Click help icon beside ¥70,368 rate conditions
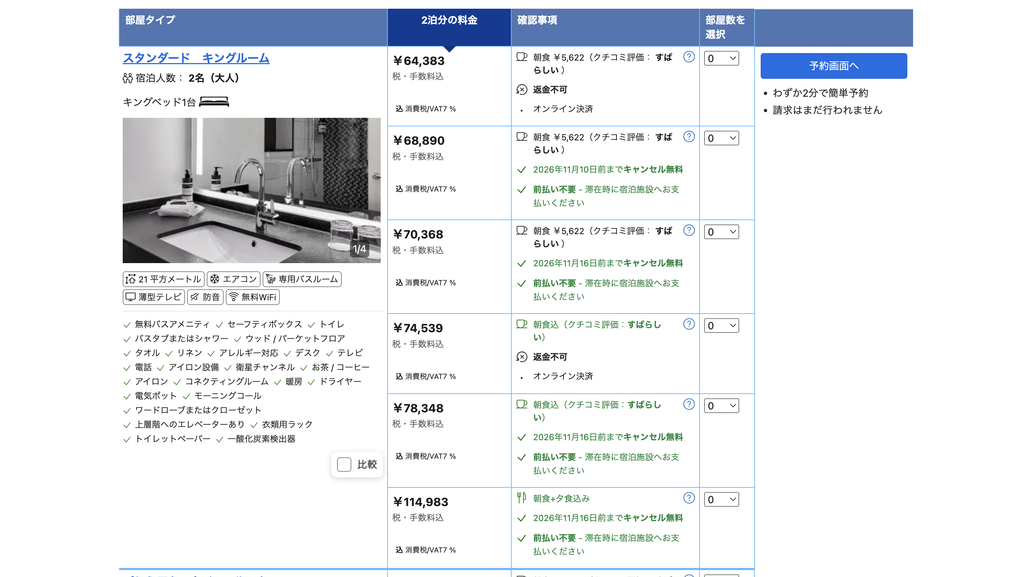 688,230
